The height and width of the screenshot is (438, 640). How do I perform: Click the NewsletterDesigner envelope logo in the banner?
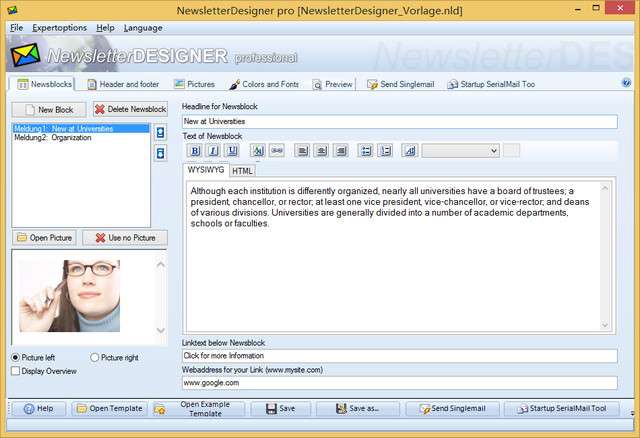[x=26, y=55]
